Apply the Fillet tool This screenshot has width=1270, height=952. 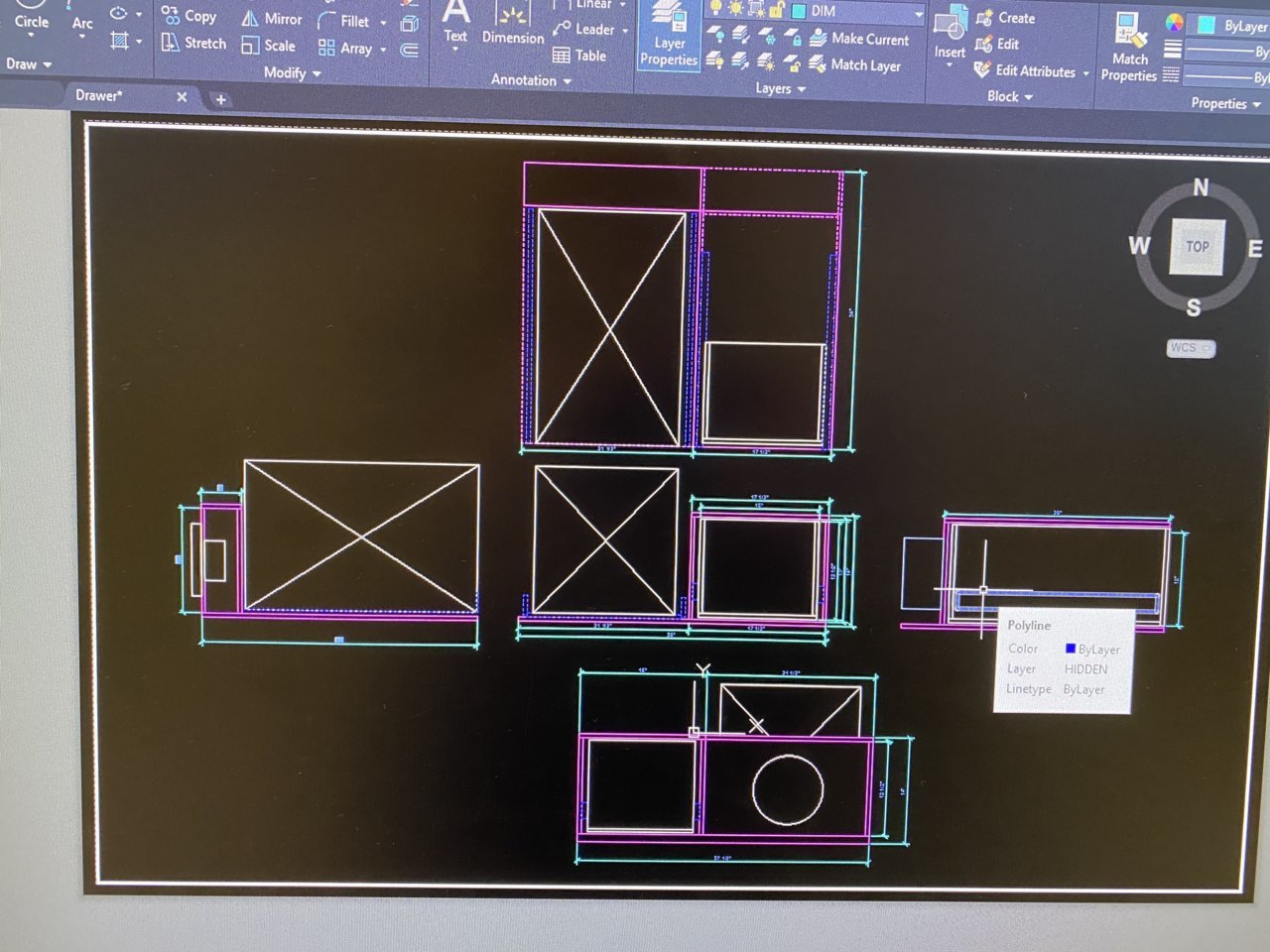click(343, 21)
